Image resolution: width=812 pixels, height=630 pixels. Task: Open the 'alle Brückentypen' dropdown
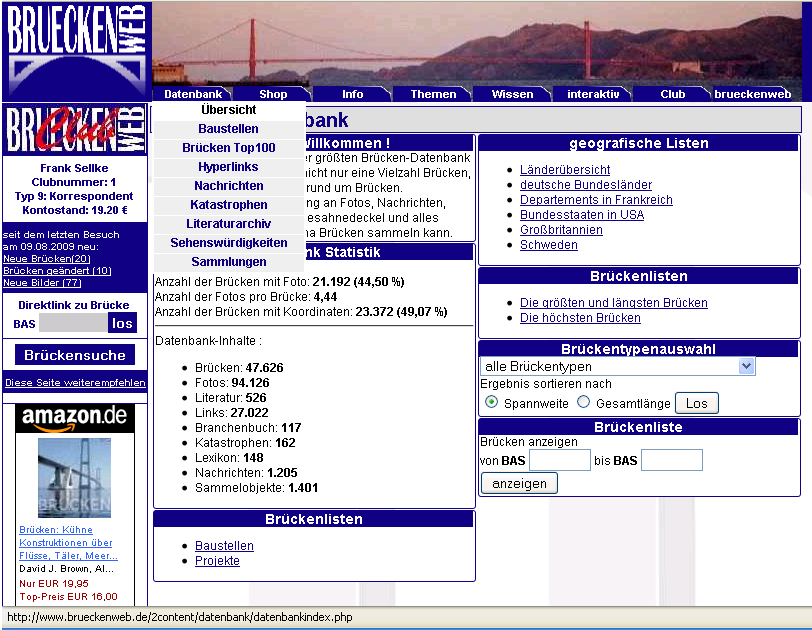pyautogui.click(x=617, y=367)
